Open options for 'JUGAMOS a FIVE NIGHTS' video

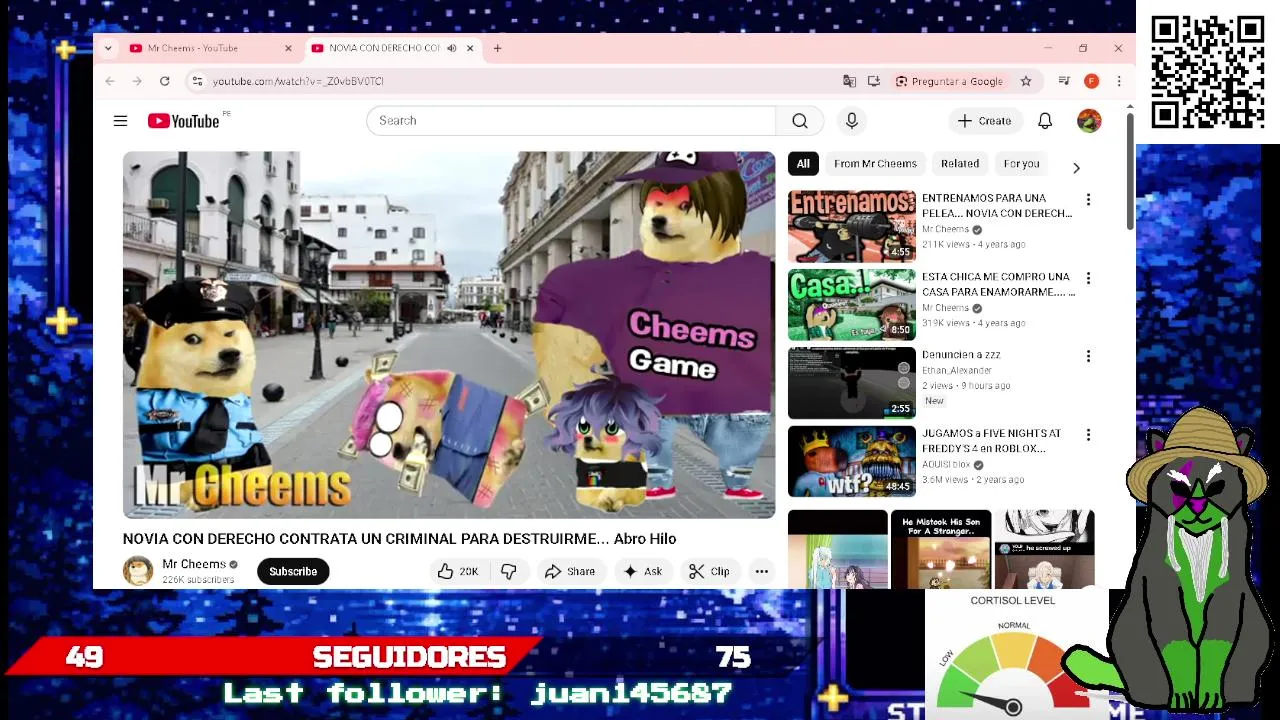click(1088, 435)
